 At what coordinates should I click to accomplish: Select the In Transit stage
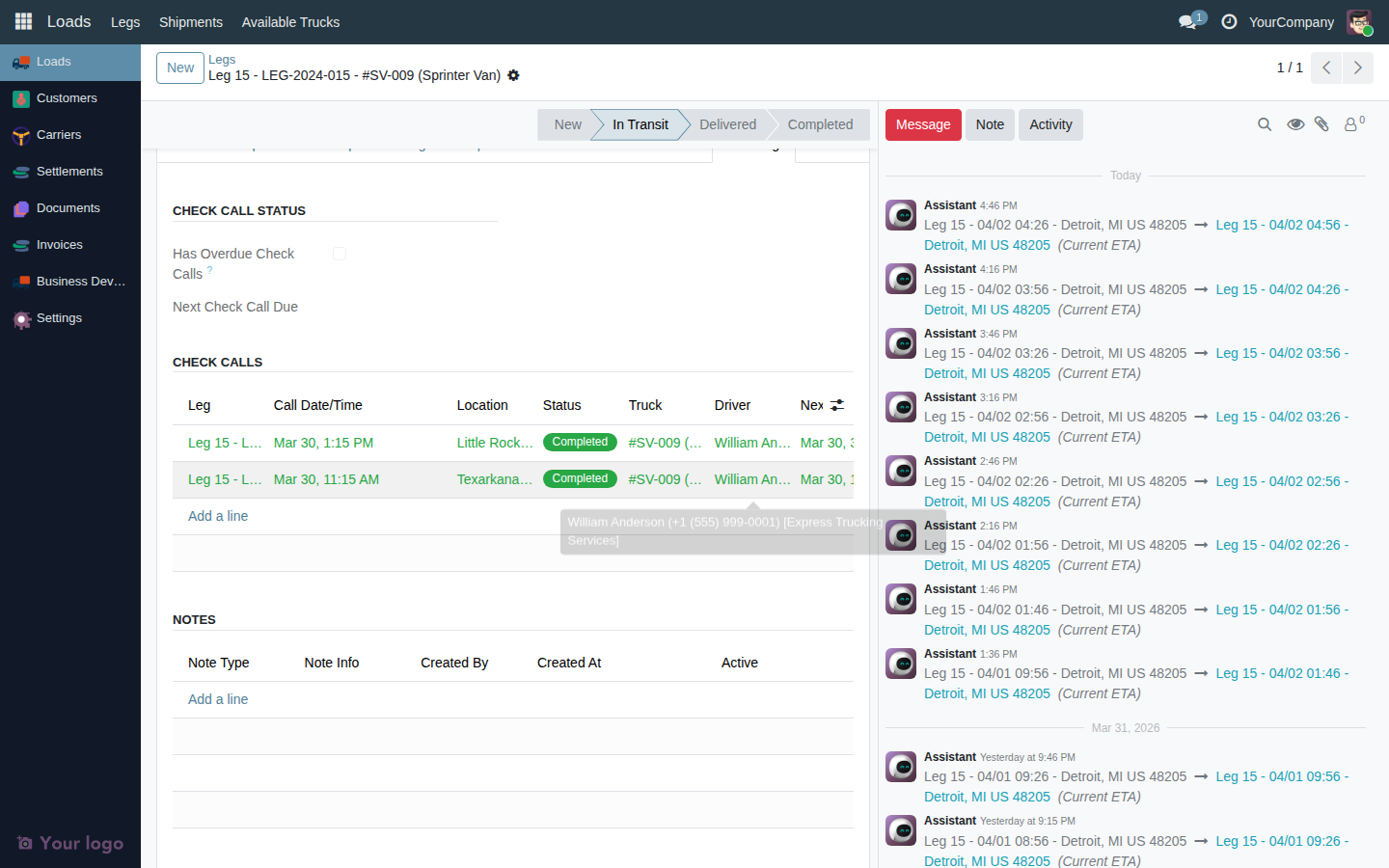[x=640, y=124]
